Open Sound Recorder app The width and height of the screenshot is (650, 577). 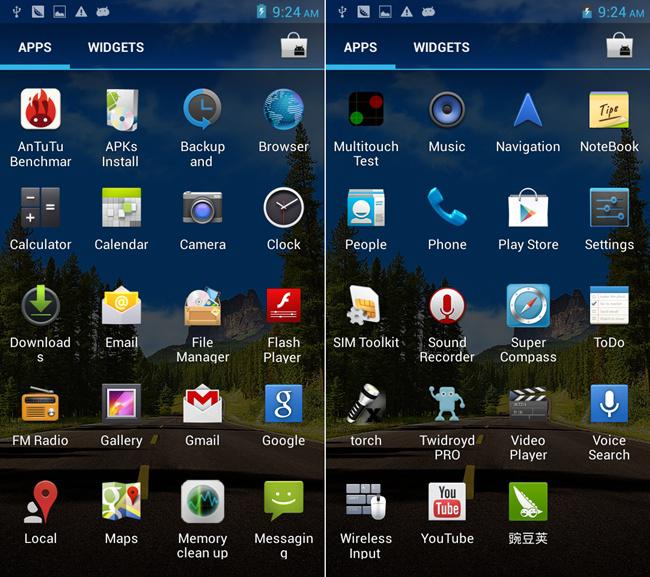pyautogui.click(x=447, y=305)
